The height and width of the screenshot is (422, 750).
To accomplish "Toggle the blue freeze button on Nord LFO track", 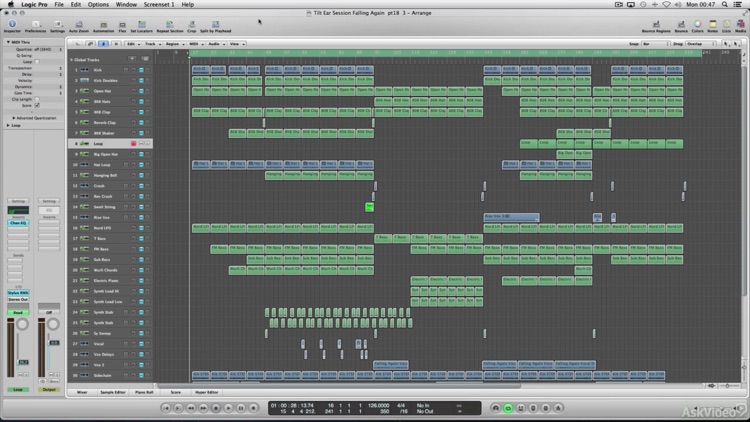I will pos(141,228).
